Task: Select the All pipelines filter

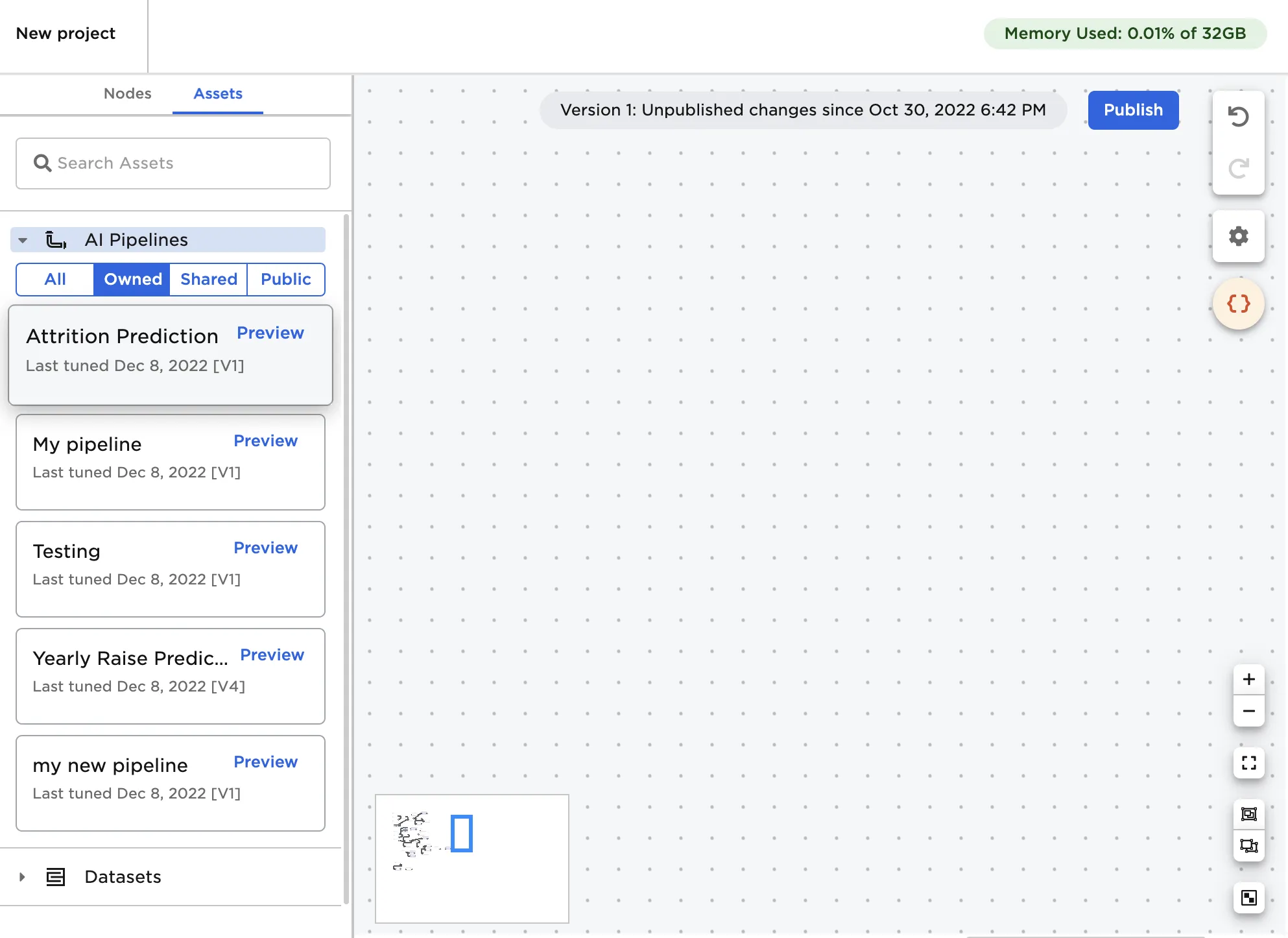Action: point(54,280)
